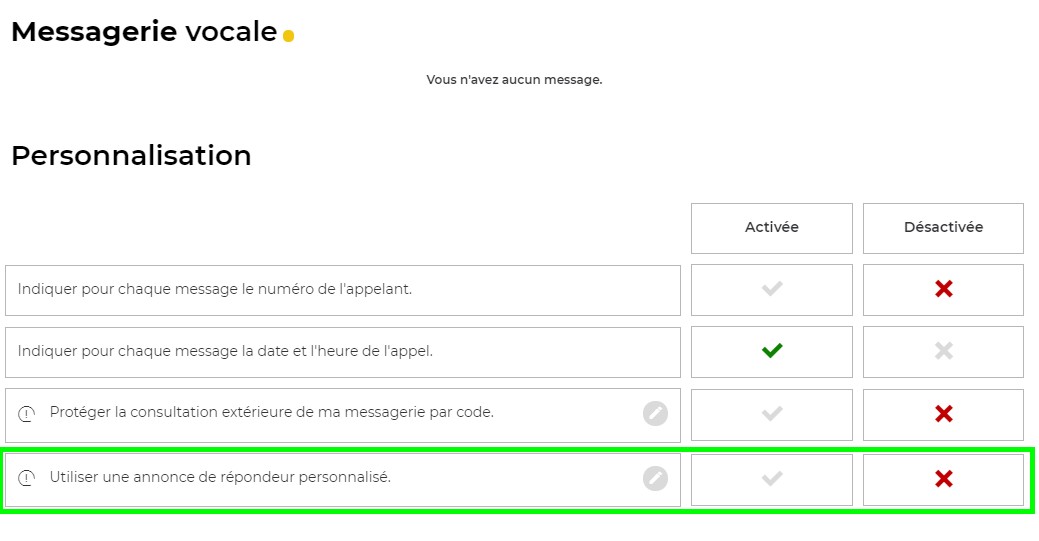Screen dimensions: 1039x541
Task: Click info icon beside "Utiliser une annonce"
Action: point(27,478)
